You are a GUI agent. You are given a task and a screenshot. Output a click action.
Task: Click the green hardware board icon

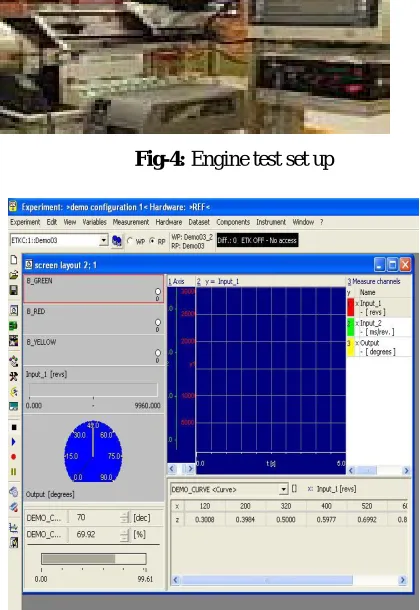tap(14, 326)
